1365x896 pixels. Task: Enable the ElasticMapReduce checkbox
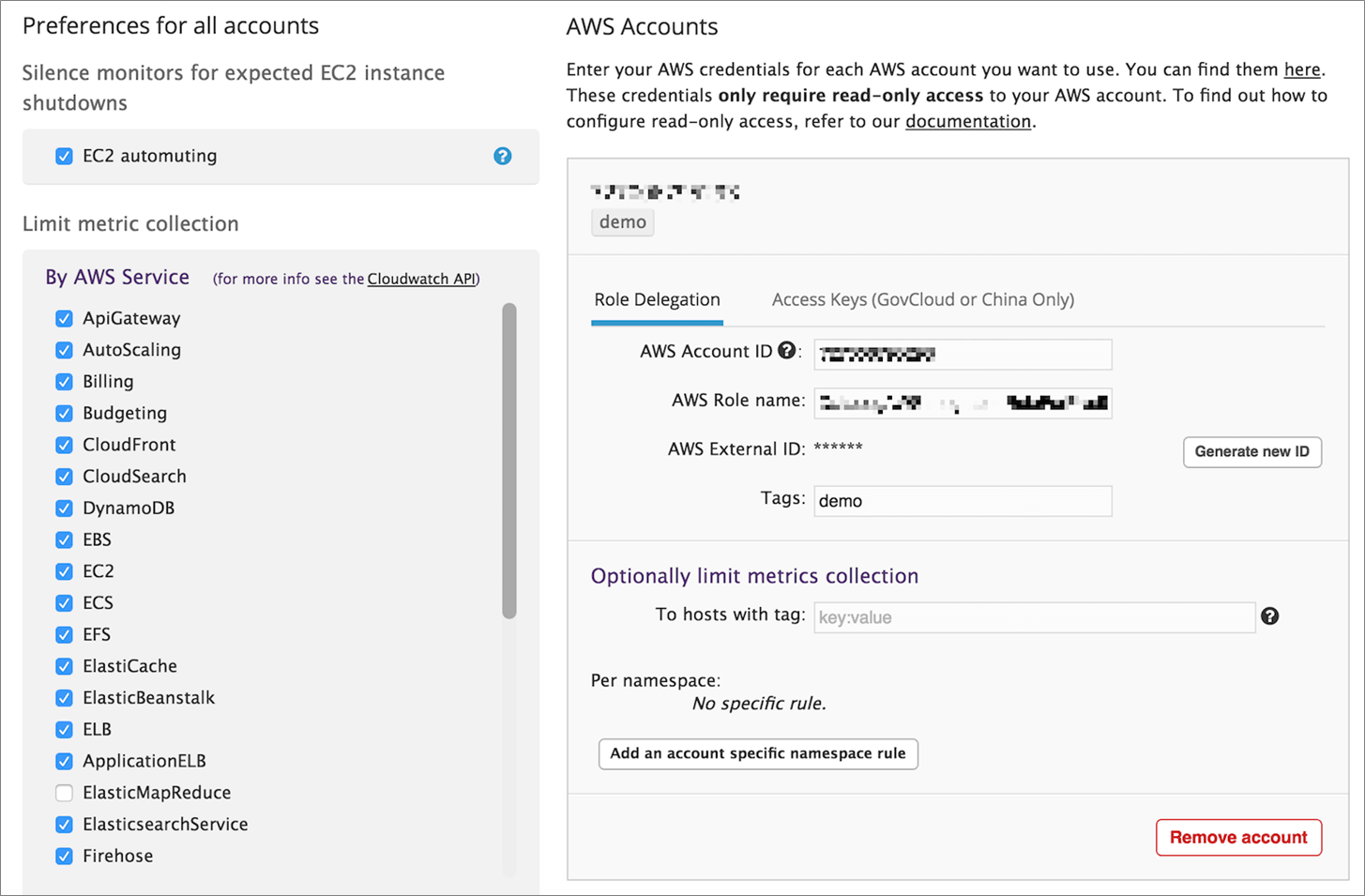(64, 793)
